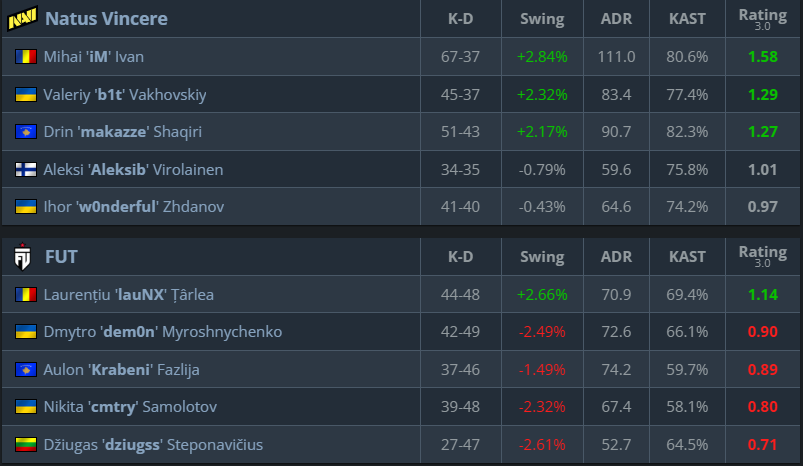Screen dimensions: 803x466
Task: Sort Natus Vincere players by Swing
Action: click(542, 19)
